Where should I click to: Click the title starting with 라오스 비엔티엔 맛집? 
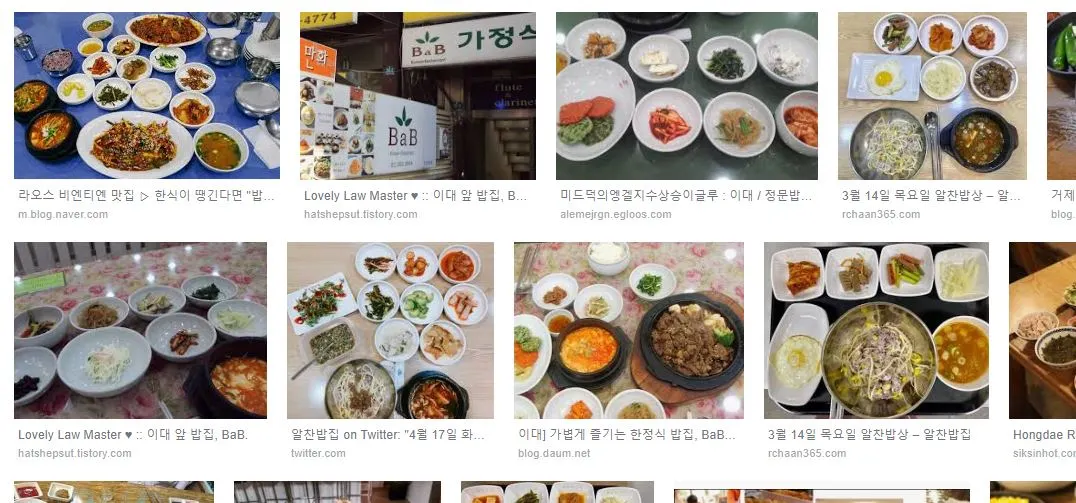pyautogui.click(x=146, y=196)
